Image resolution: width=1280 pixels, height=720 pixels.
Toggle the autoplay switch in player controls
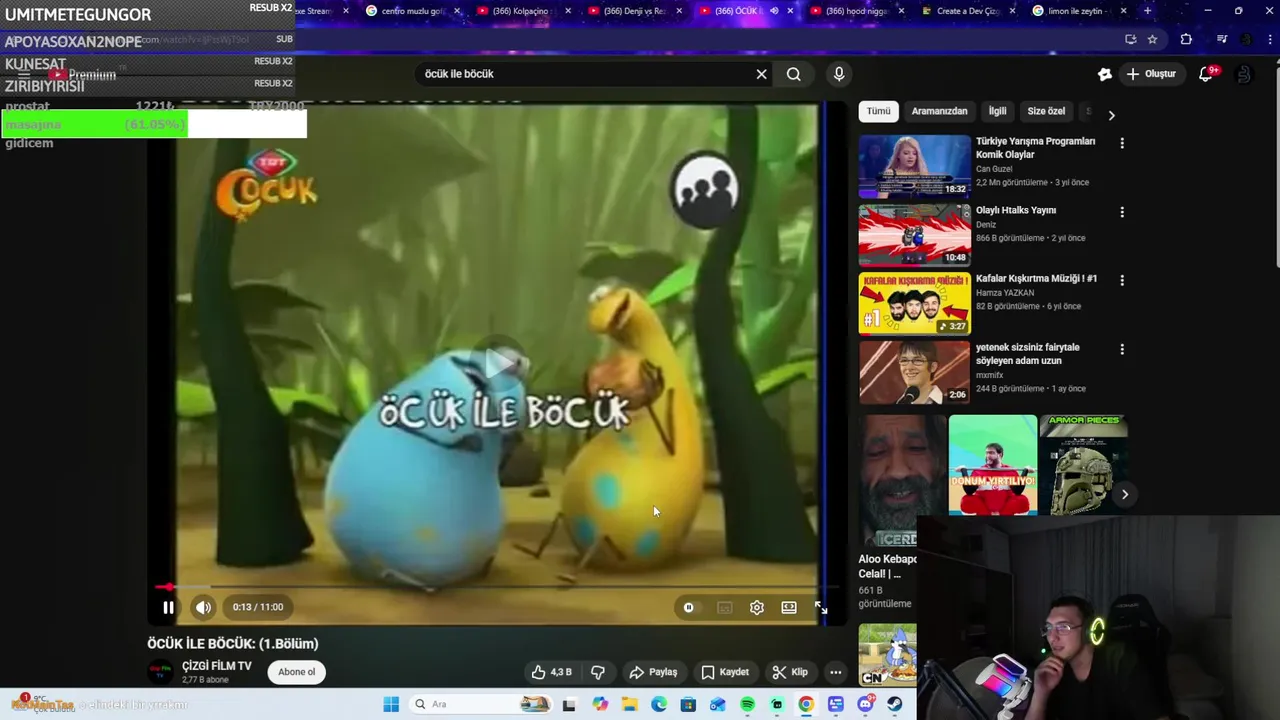coord(689,607)
